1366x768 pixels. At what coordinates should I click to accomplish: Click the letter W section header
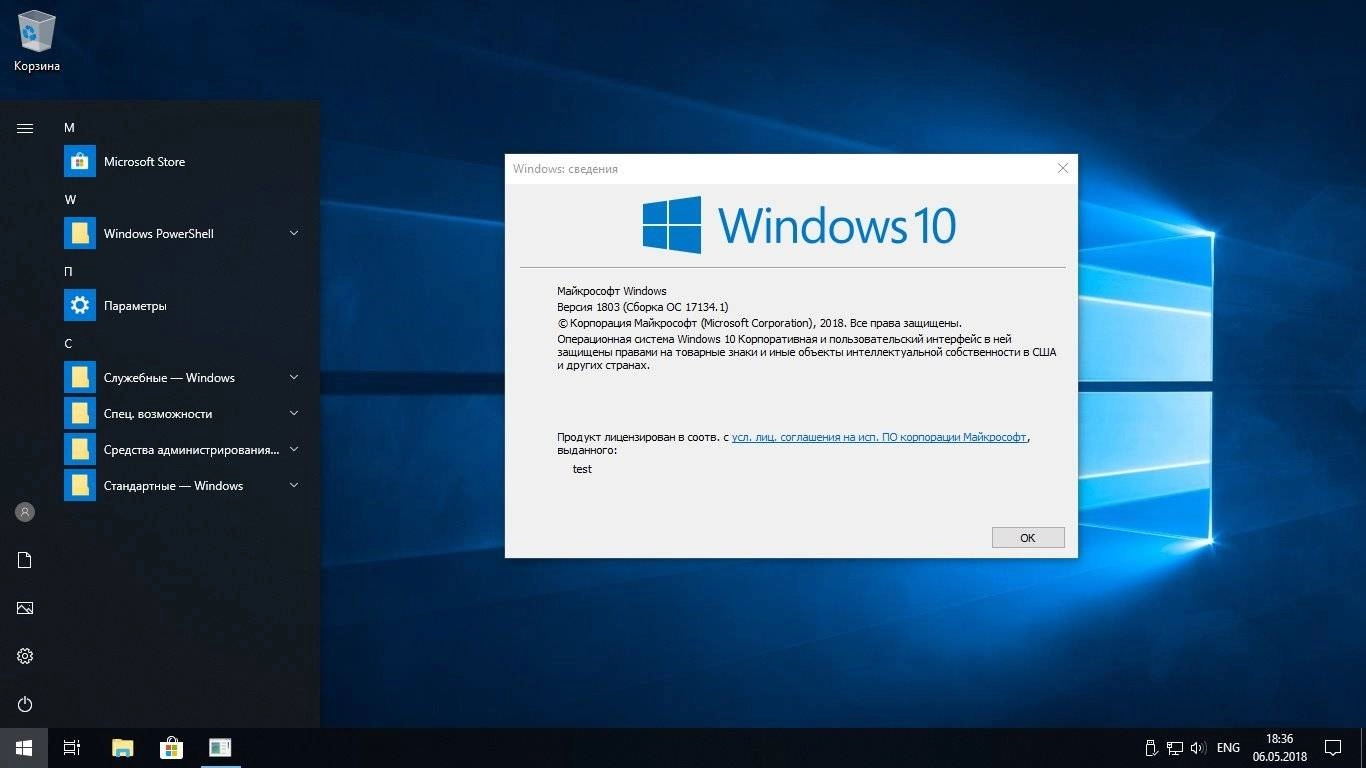70,200
